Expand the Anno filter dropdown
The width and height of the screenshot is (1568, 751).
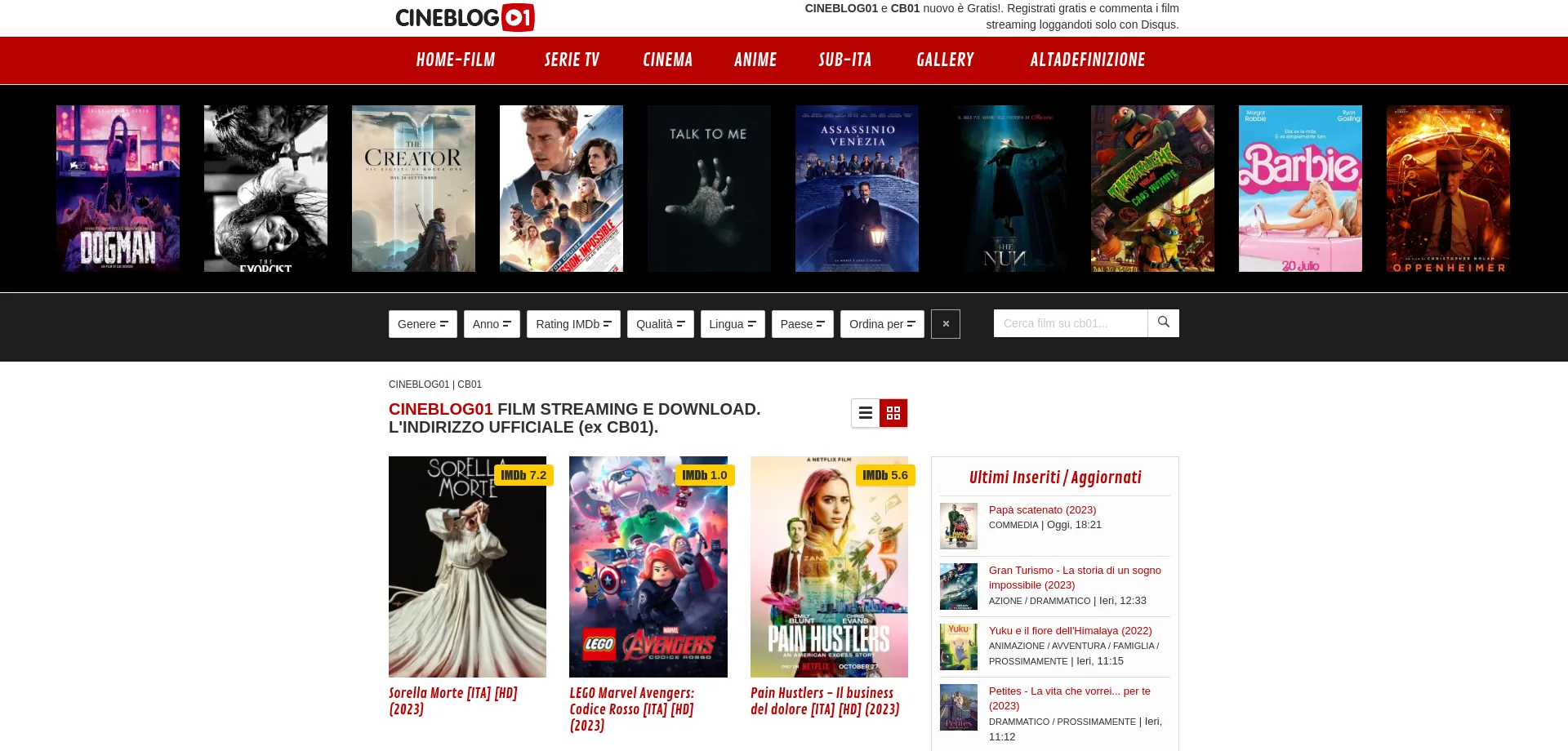tap(492, 324)
